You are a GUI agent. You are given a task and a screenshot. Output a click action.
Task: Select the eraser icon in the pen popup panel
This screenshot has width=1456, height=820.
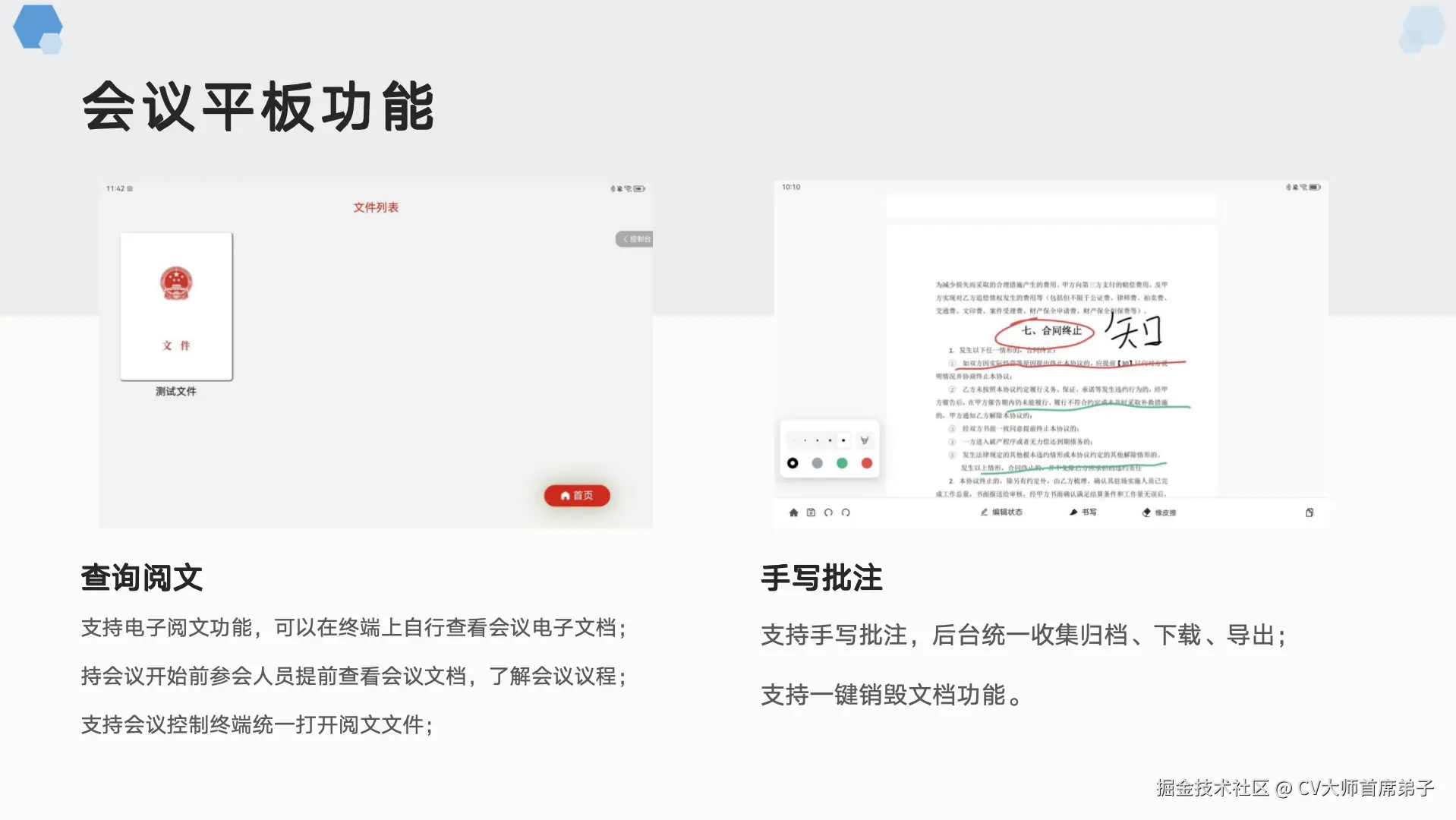click(864, 440)
